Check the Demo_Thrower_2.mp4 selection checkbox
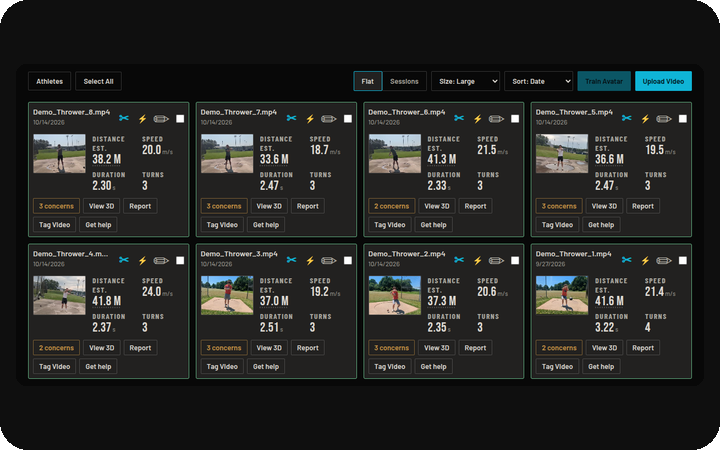720x450 pixels. [515, 261]
